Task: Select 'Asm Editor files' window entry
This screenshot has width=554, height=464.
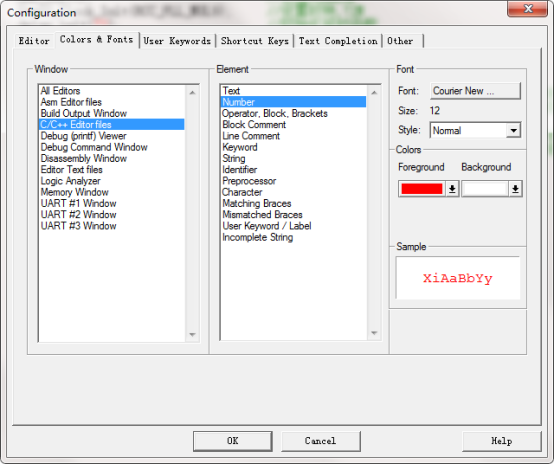Action: tap(111, 102)
